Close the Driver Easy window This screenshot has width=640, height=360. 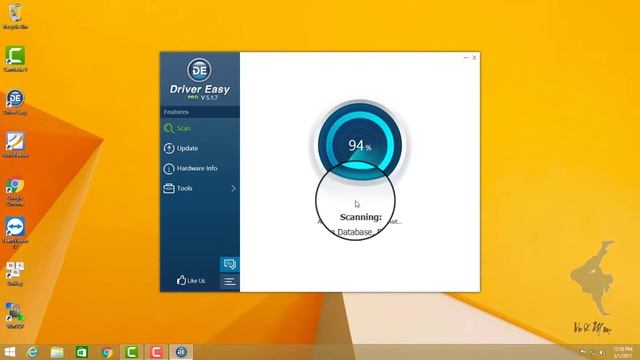coord(474,58)
